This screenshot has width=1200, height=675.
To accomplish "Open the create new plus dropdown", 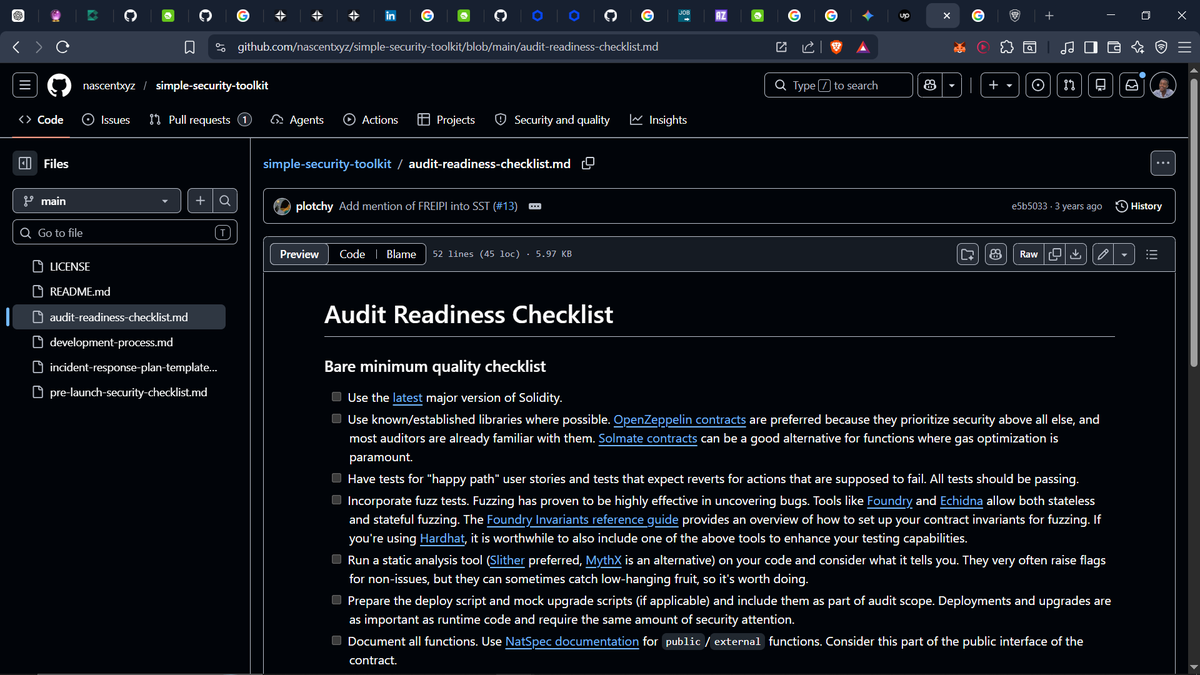I will click(1000, 86).
